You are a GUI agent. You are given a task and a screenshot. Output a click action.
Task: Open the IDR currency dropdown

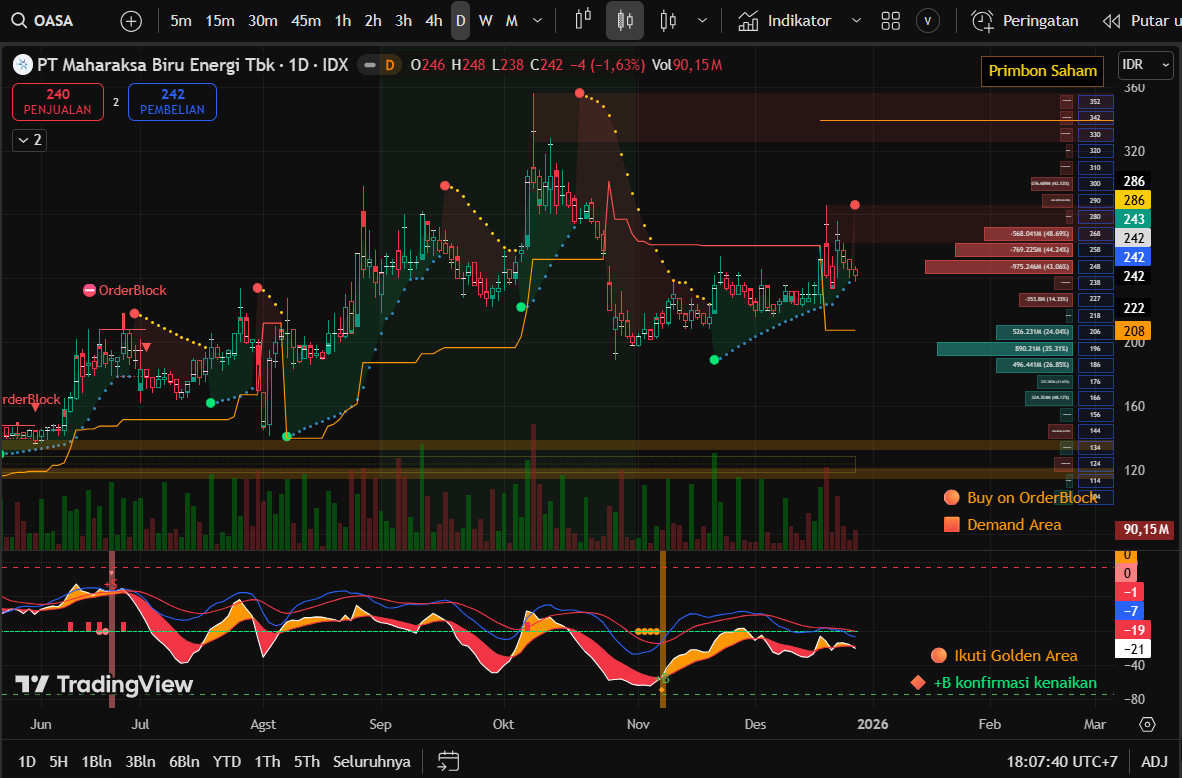coord(1145,65)
